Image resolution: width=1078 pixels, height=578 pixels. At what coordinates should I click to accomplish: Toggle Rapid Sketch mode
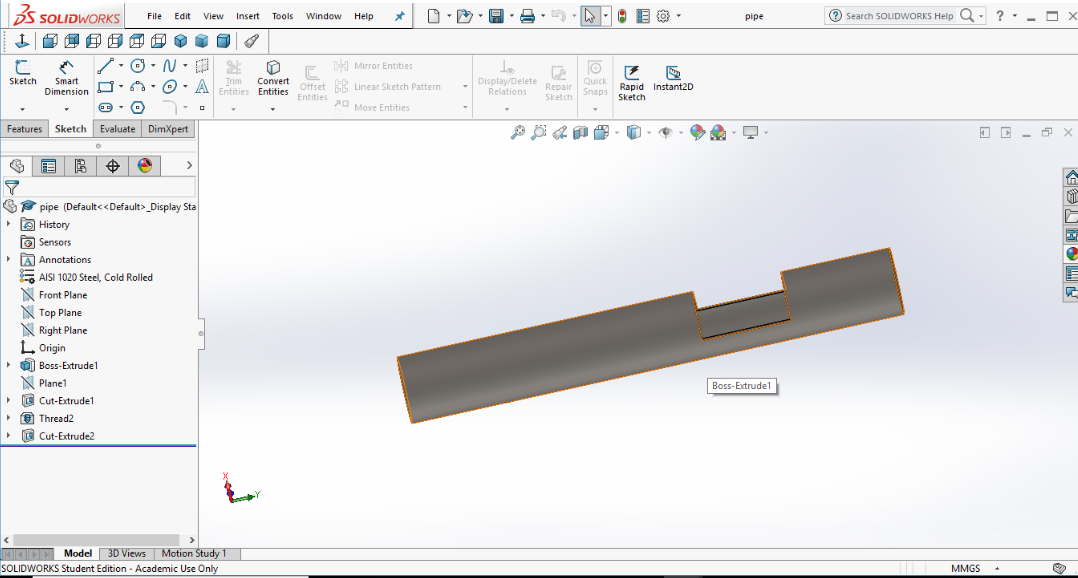(631, 82)
